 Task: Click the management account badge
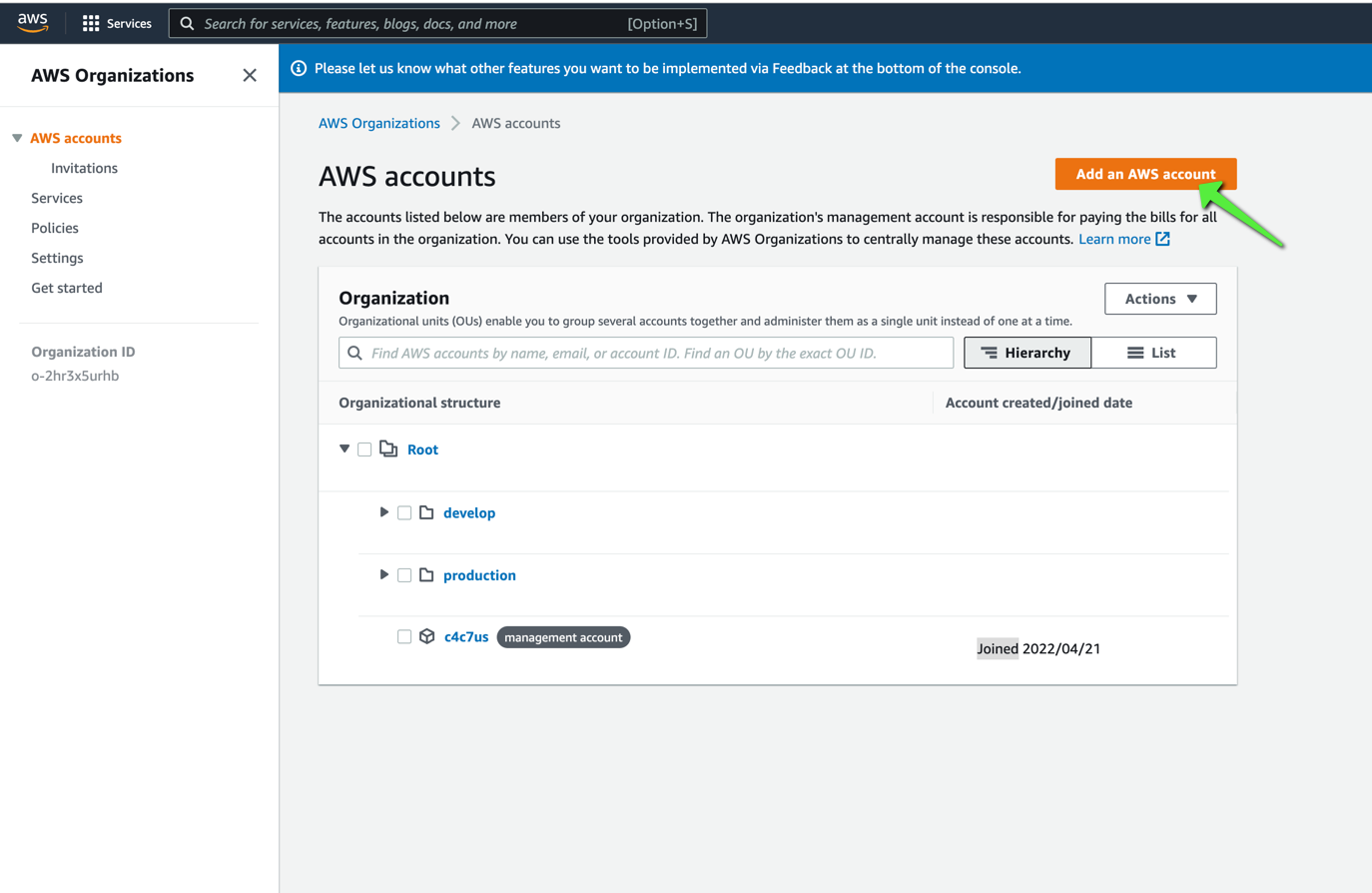click(563, 637)
